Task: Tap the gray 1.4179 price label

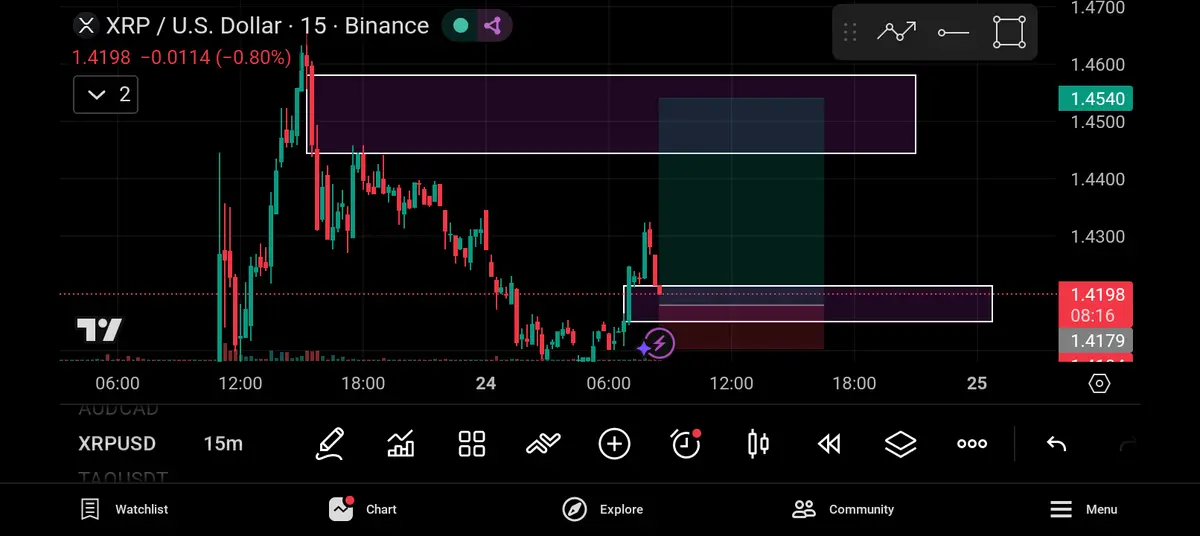Action: click(x=1095, y=341)
